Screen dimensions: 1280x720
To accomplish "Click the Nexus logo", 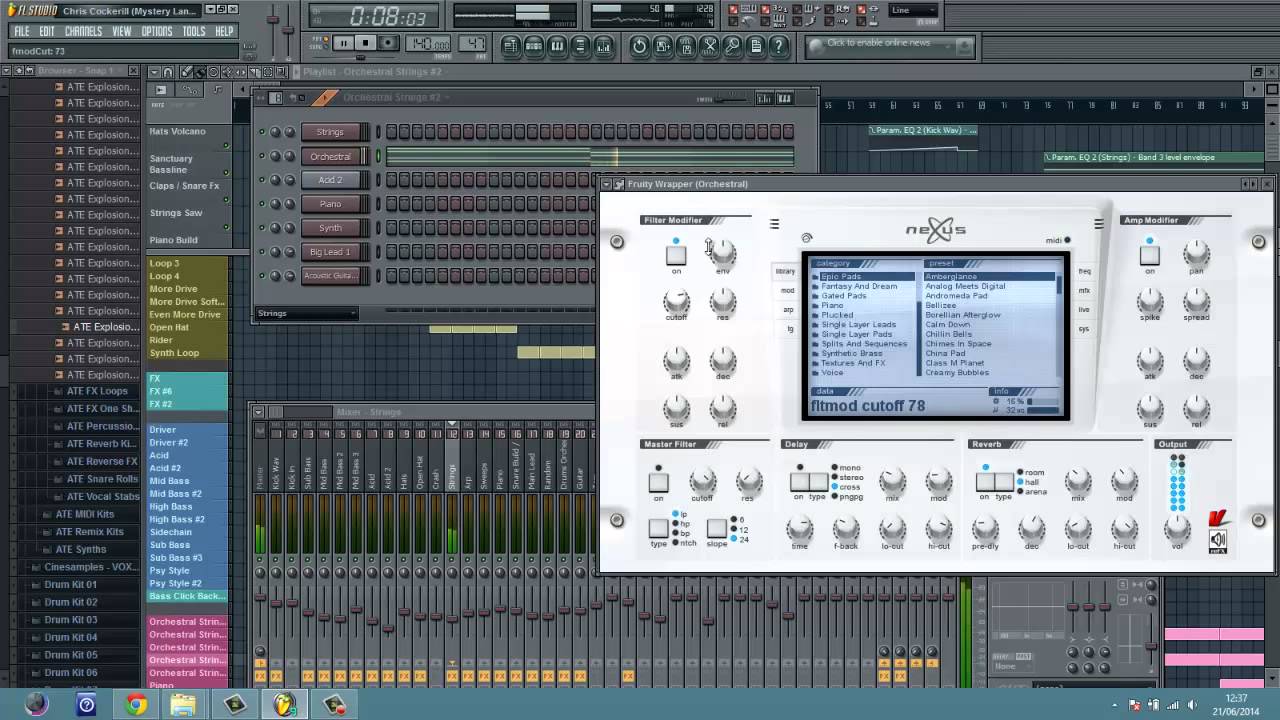I will pos(936,230).
